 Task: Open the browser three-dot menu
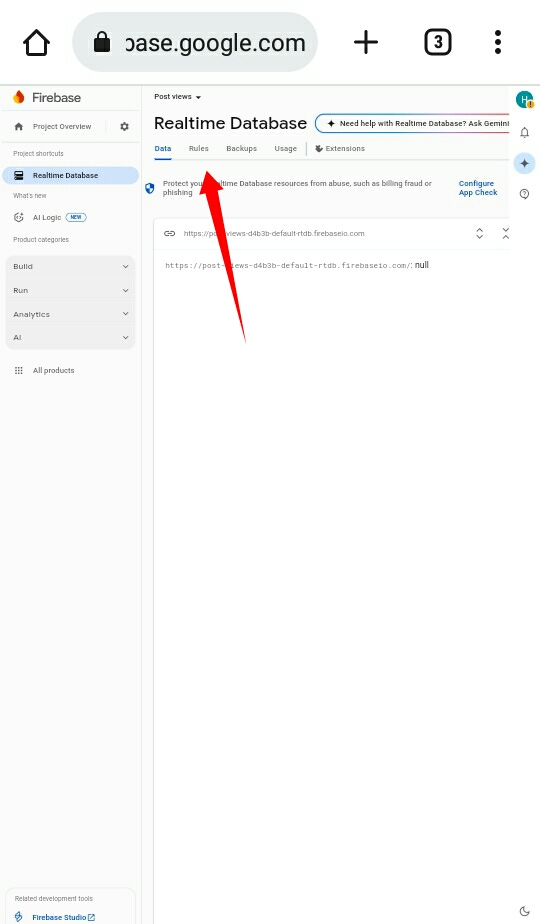498,42
